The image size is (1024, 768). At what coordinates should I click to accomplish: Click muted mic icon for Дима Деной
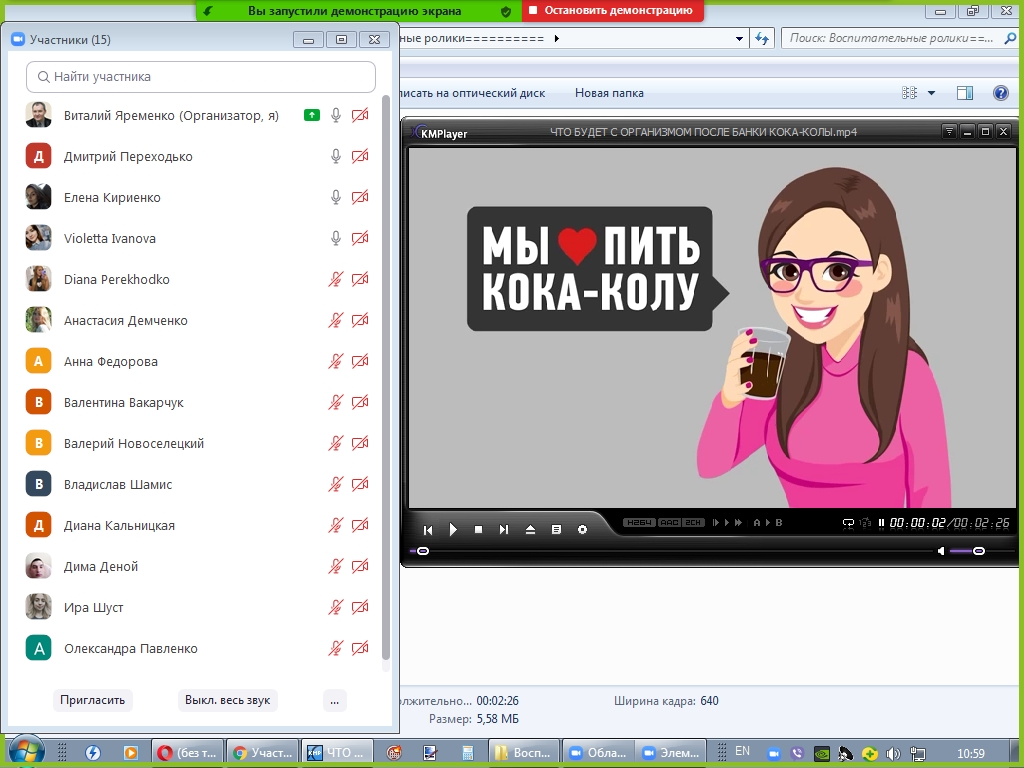[x=336, y=566]
